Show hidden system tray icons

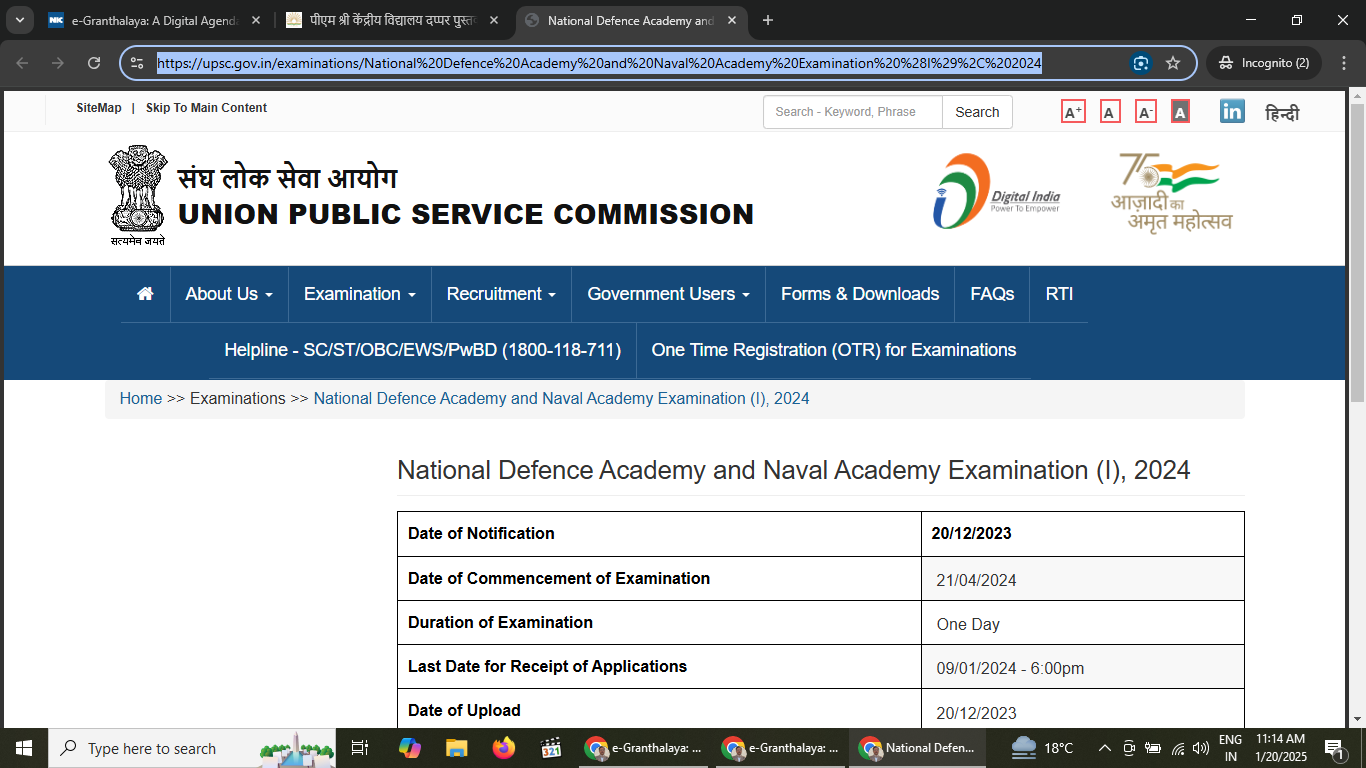coord(1105,748)
